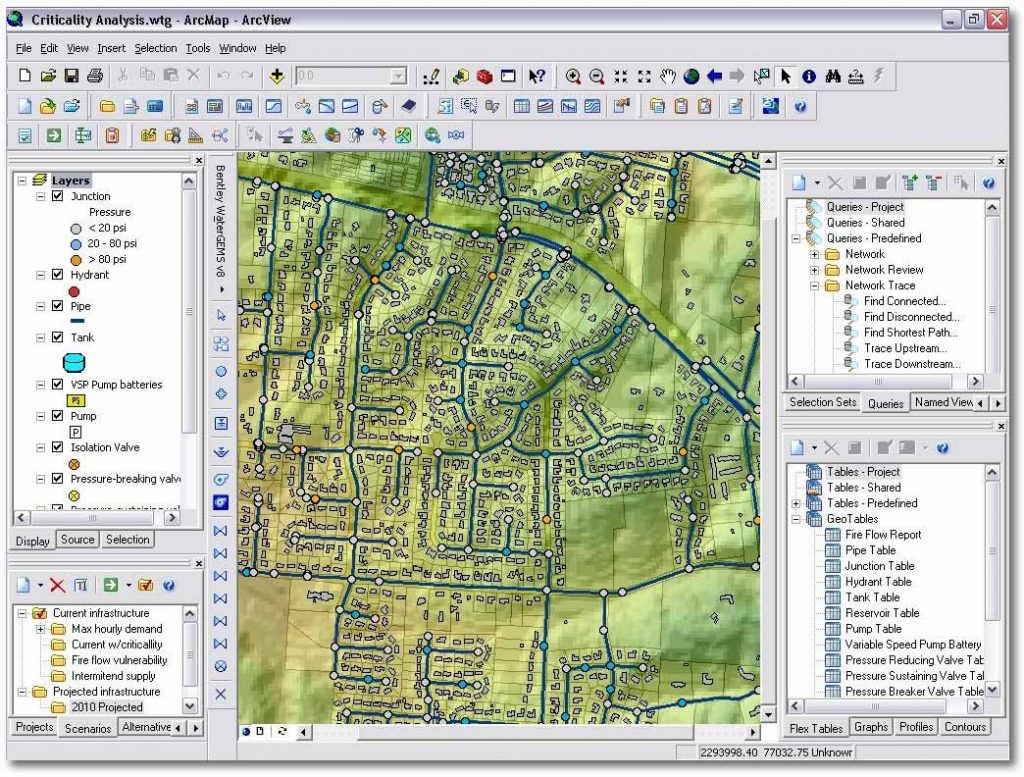Click the Full Extent globe icon
This screenshot has width=1024, height=777.
pyautogui.click(x=691, y=76)
